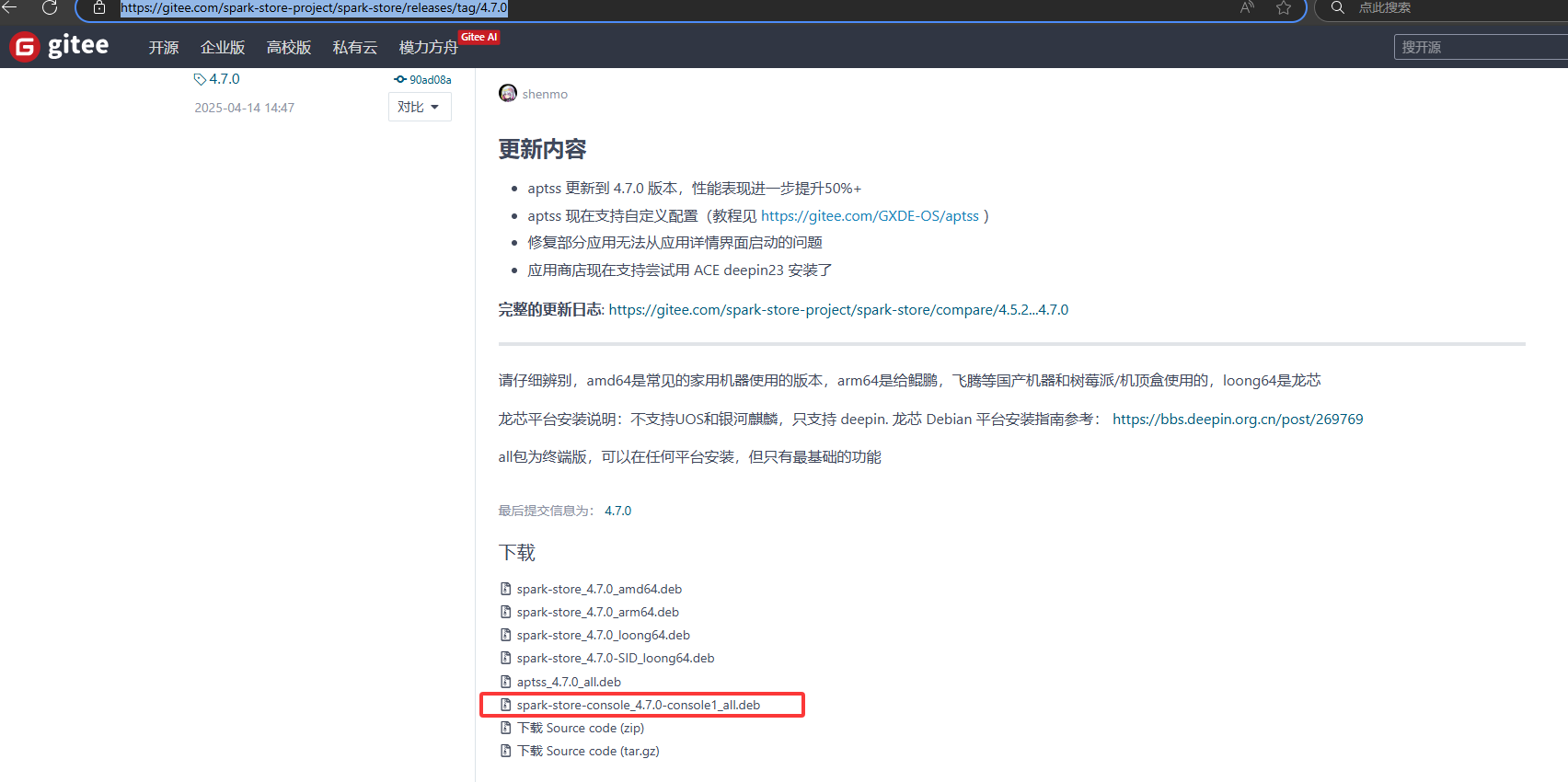
Task: Download Source code (zip)
Action: [x=580, y=728]
